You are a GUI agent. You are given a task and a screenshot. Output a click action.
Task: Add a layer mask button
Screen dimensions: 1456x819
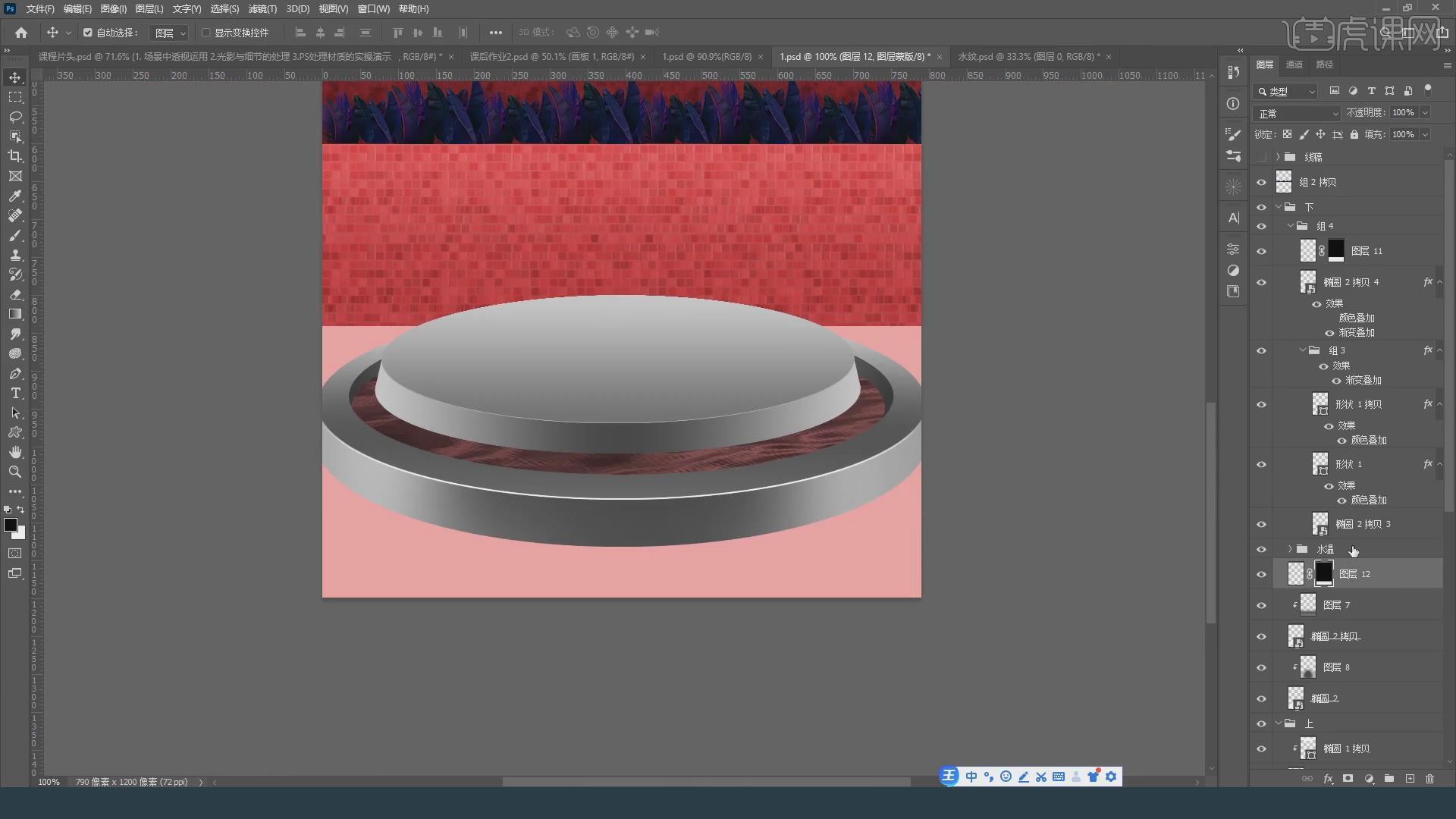click(1348, 779)
